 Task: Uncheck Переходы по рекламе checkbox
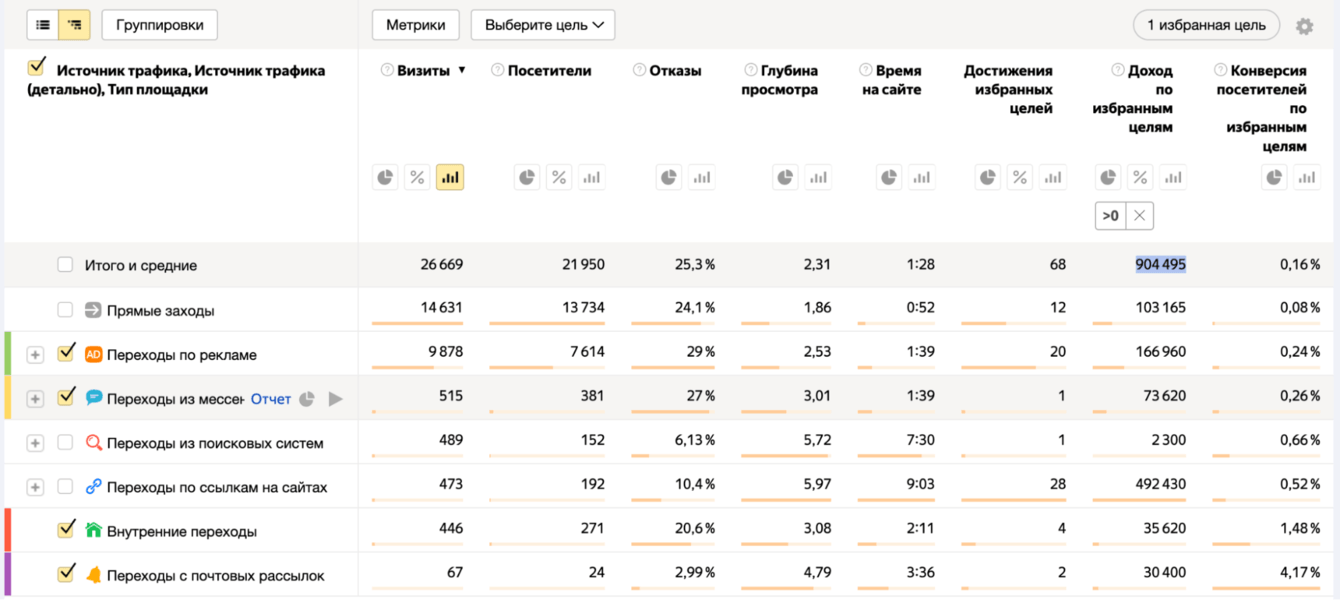point(66,353)
